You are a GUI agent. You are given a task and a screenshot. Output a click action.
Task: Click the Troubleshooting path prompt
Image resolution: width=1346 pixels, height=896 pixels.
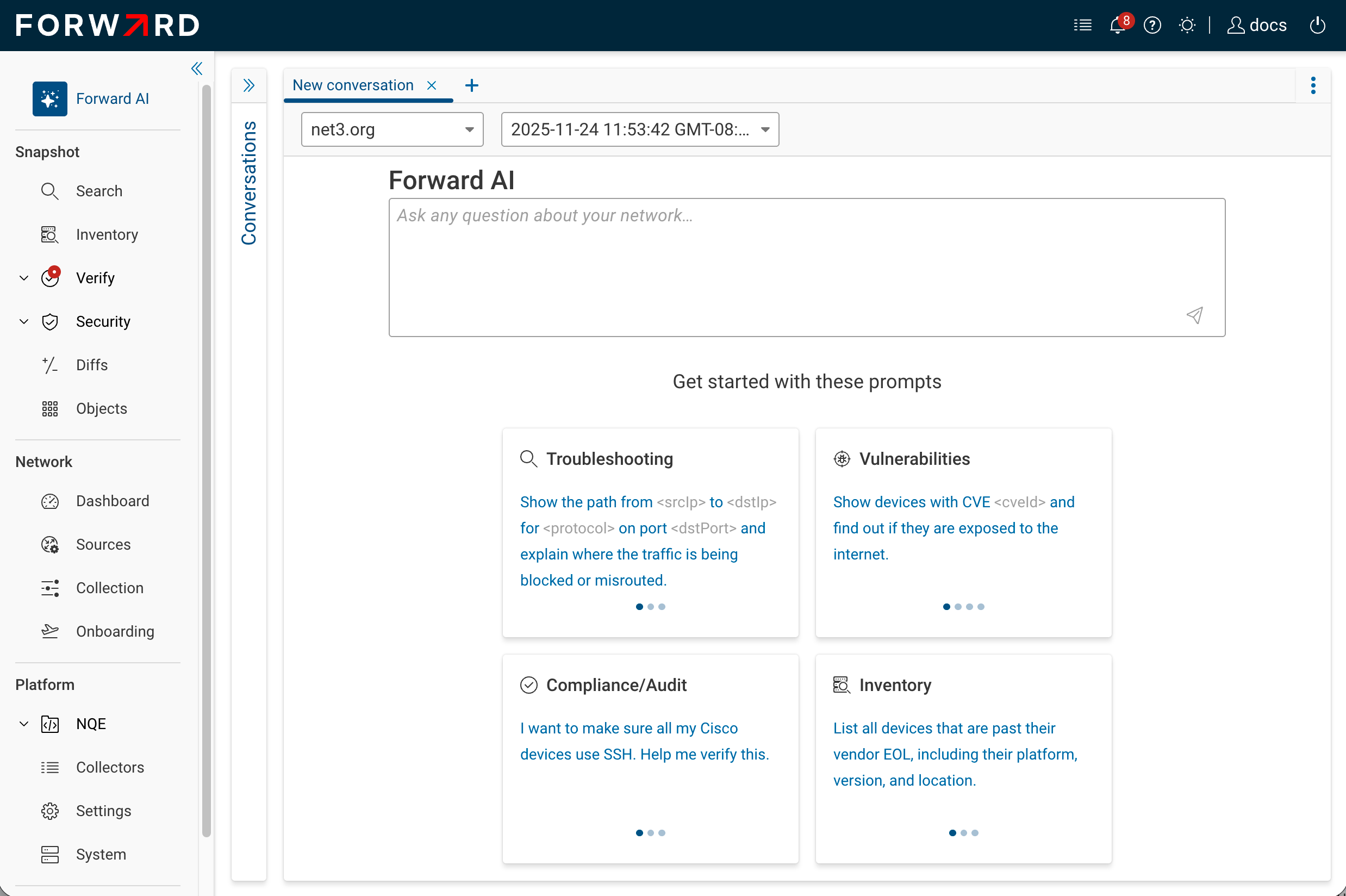(649, 541)
